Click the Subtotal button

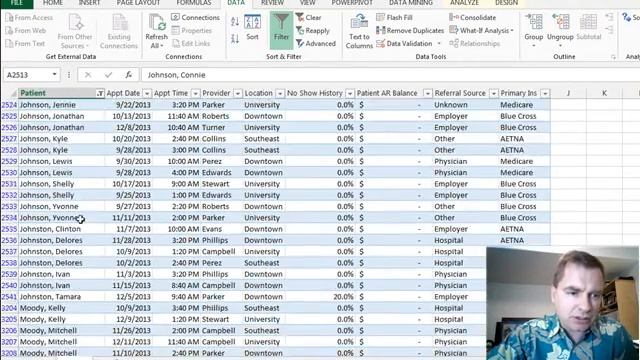click(x=589, y=28)
